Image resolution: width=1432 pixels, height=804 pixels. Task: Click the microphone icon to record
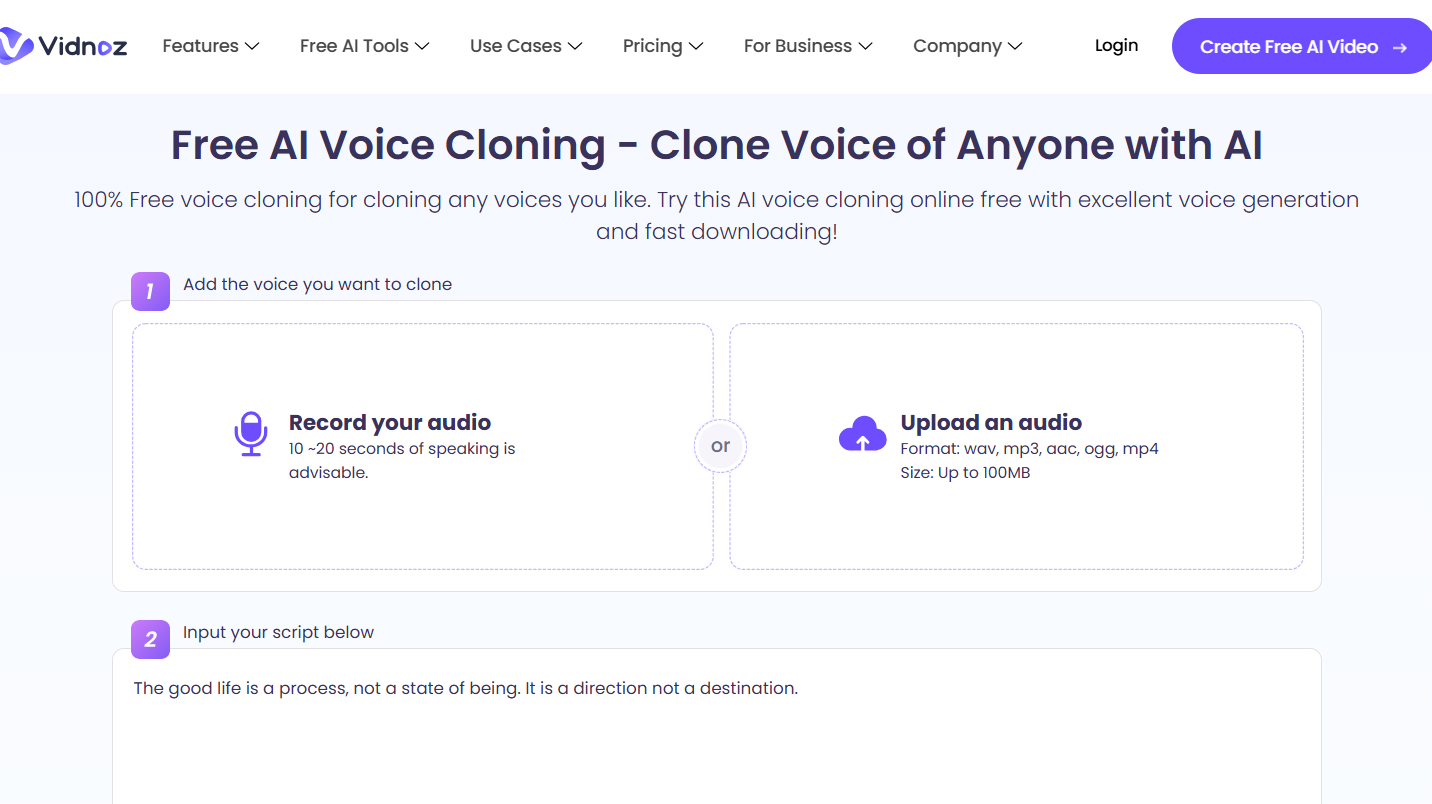click(x=251, y=434)
